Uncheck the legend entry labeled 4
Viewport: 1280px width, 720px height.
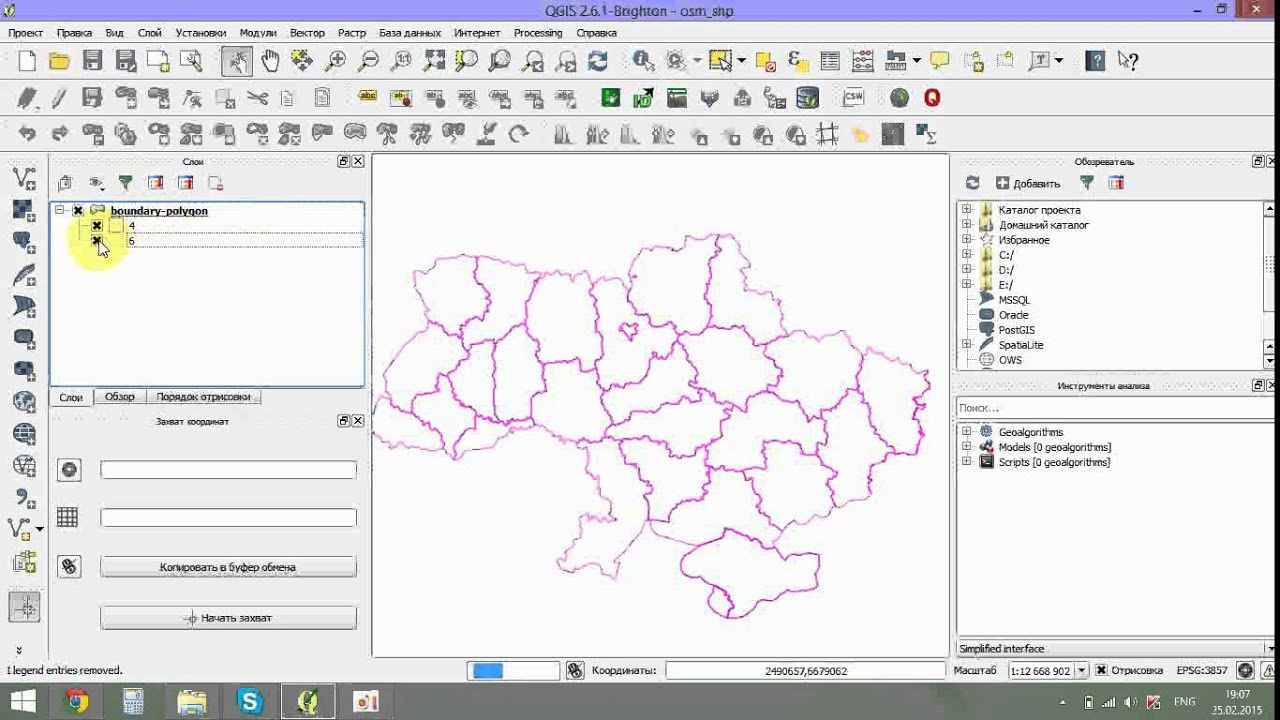[97, 226]
